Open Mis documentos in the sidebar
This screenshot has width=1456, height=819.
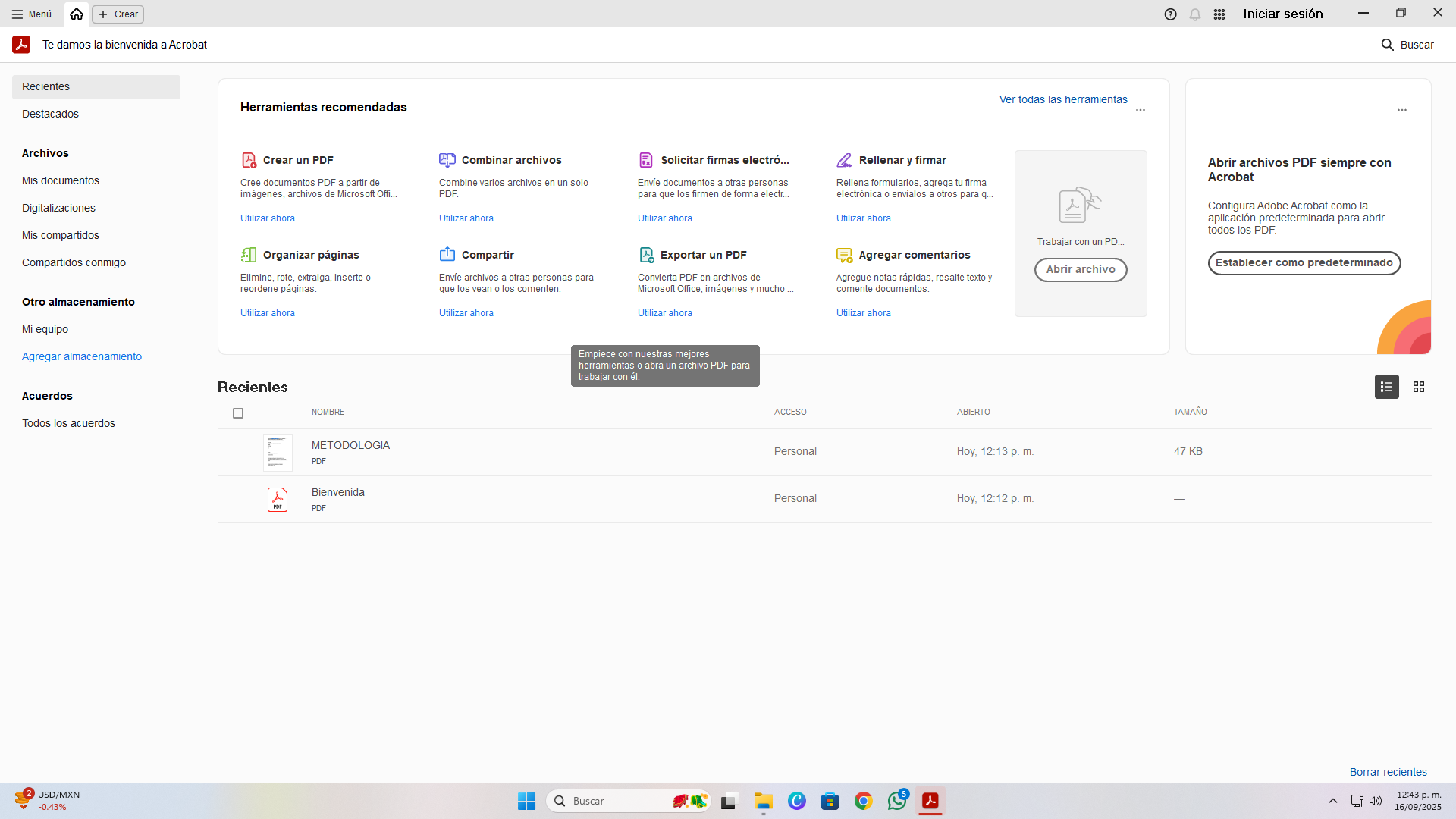[61, 180]
